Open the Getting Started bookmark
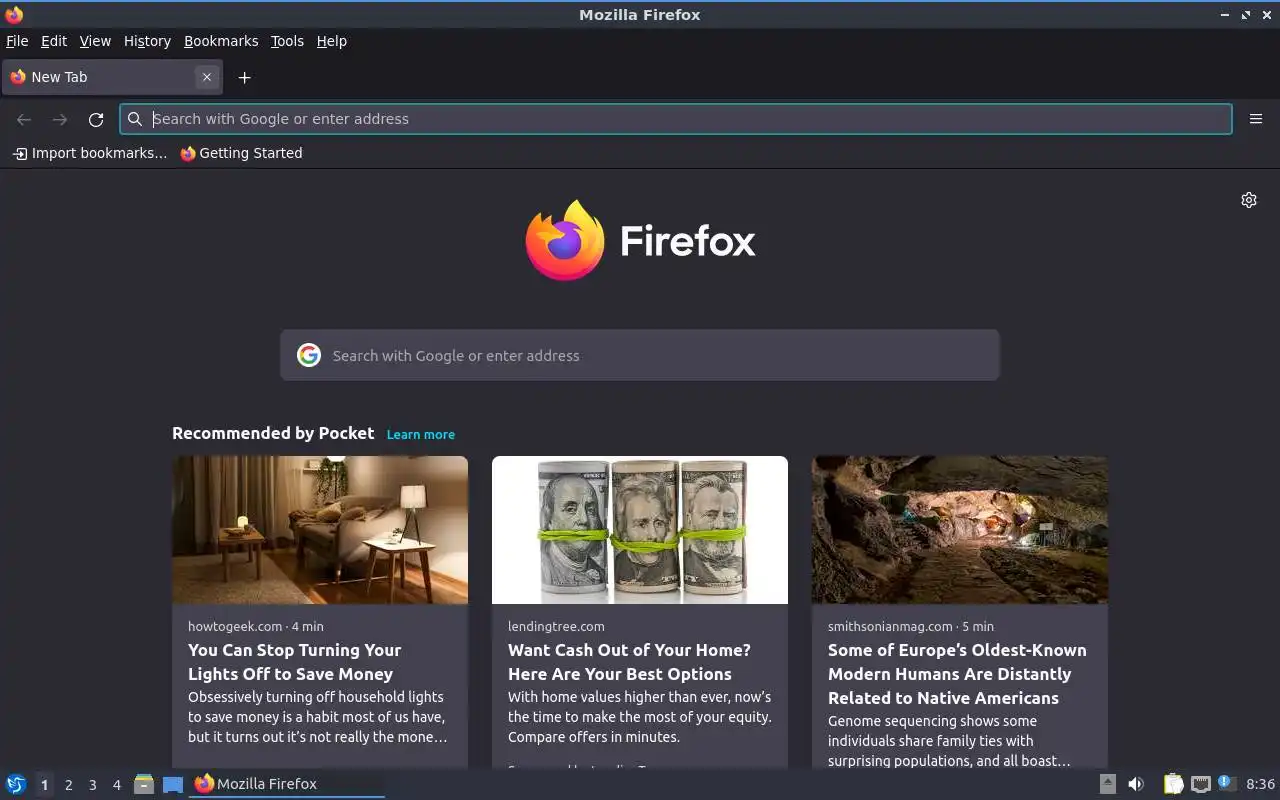 [241, 153]
